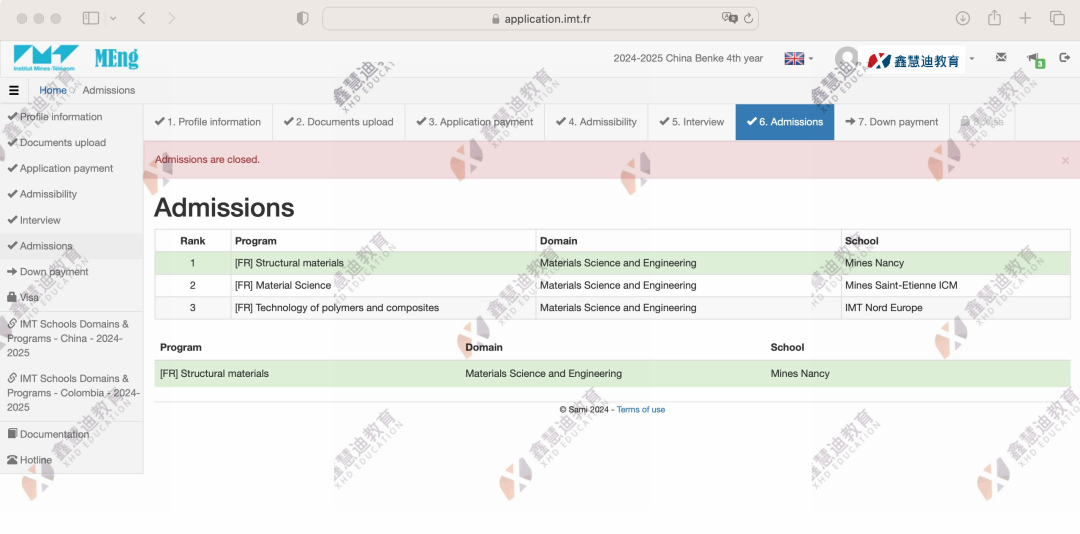Screen dimensions: 1080x534
Task: Click the IMT Institut Mines-Télécom logo
Action: pyautogui.click(x=45, y=59)
